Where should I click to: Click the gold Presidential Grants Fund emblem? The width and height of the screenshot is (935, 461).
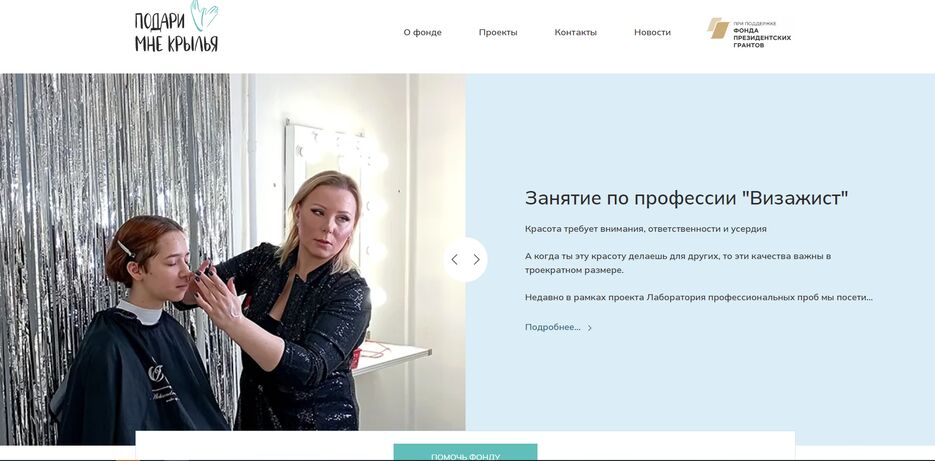pyautogui.click(x=718, y=28)
